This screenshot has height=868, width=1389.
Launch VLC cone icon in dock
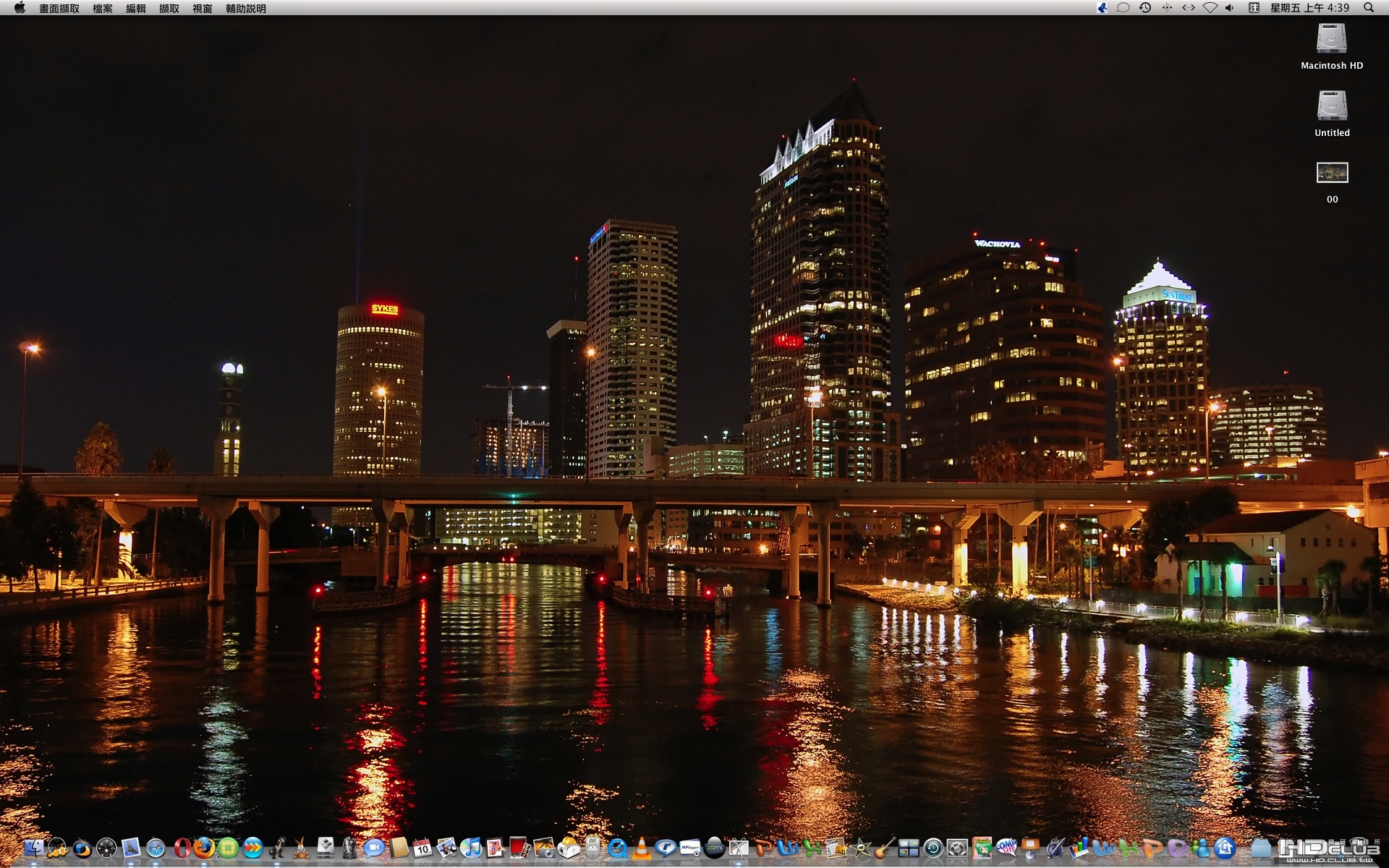(641, 848)
